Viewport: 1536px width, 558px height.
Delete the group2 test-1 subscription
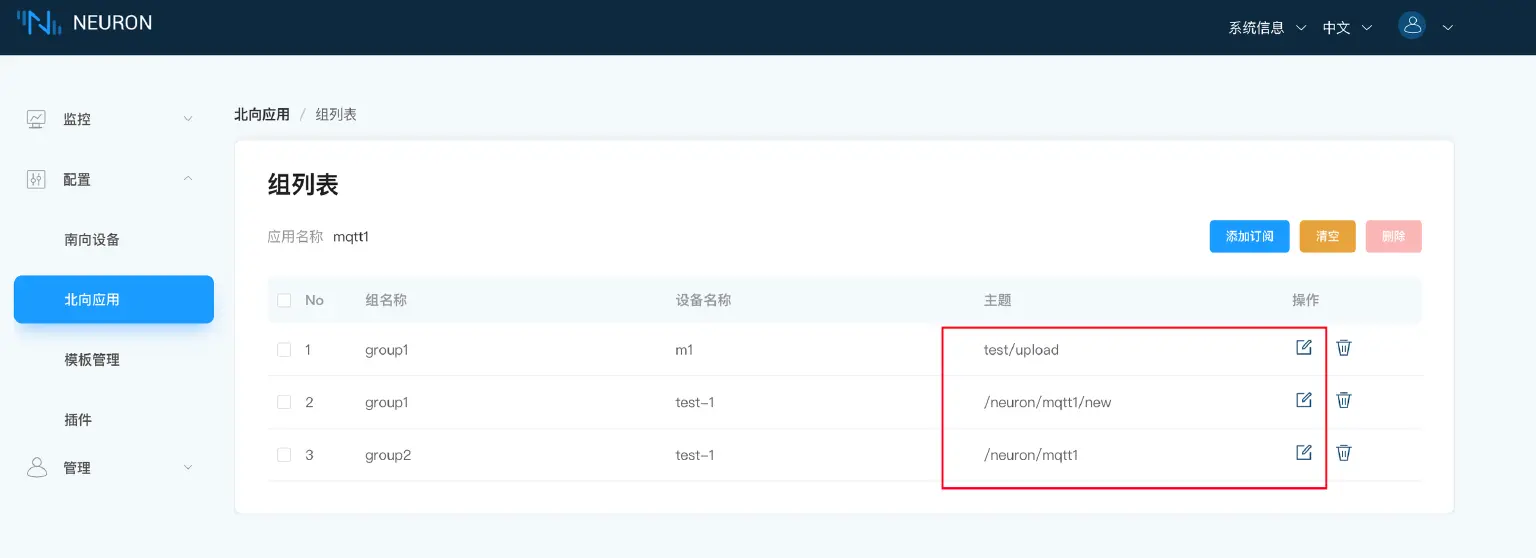pyautogui.click(x=1344, y=453)
